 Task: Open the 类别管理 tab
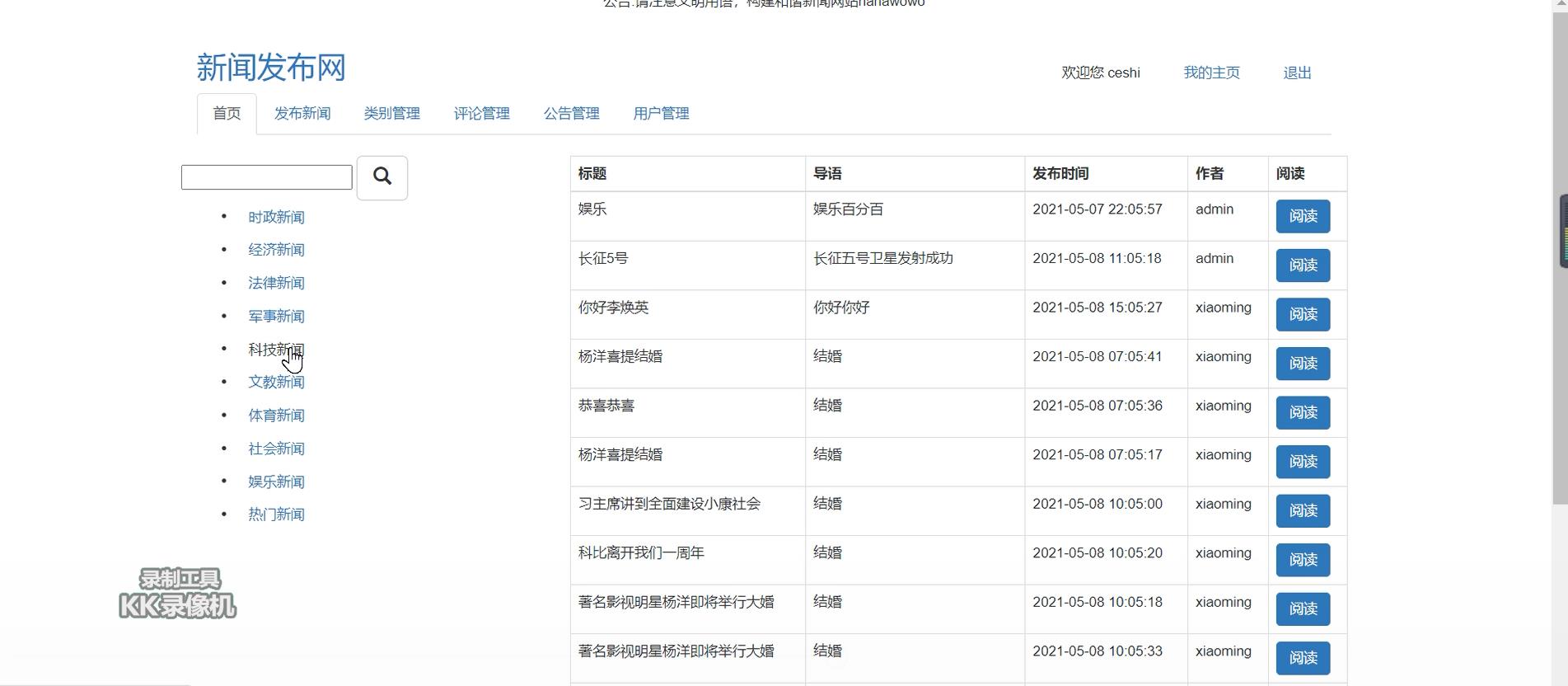[x=392, y=114]
